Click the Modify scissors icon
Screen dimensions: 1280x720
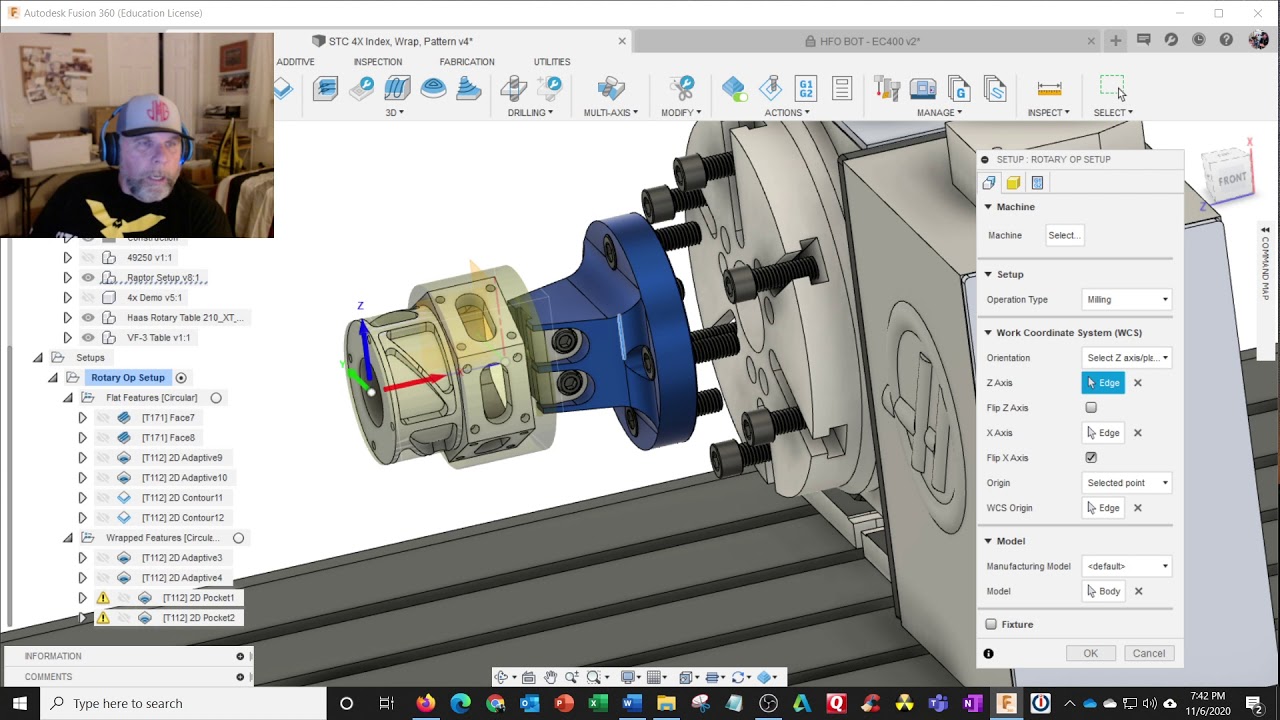[x=683, y=88]
